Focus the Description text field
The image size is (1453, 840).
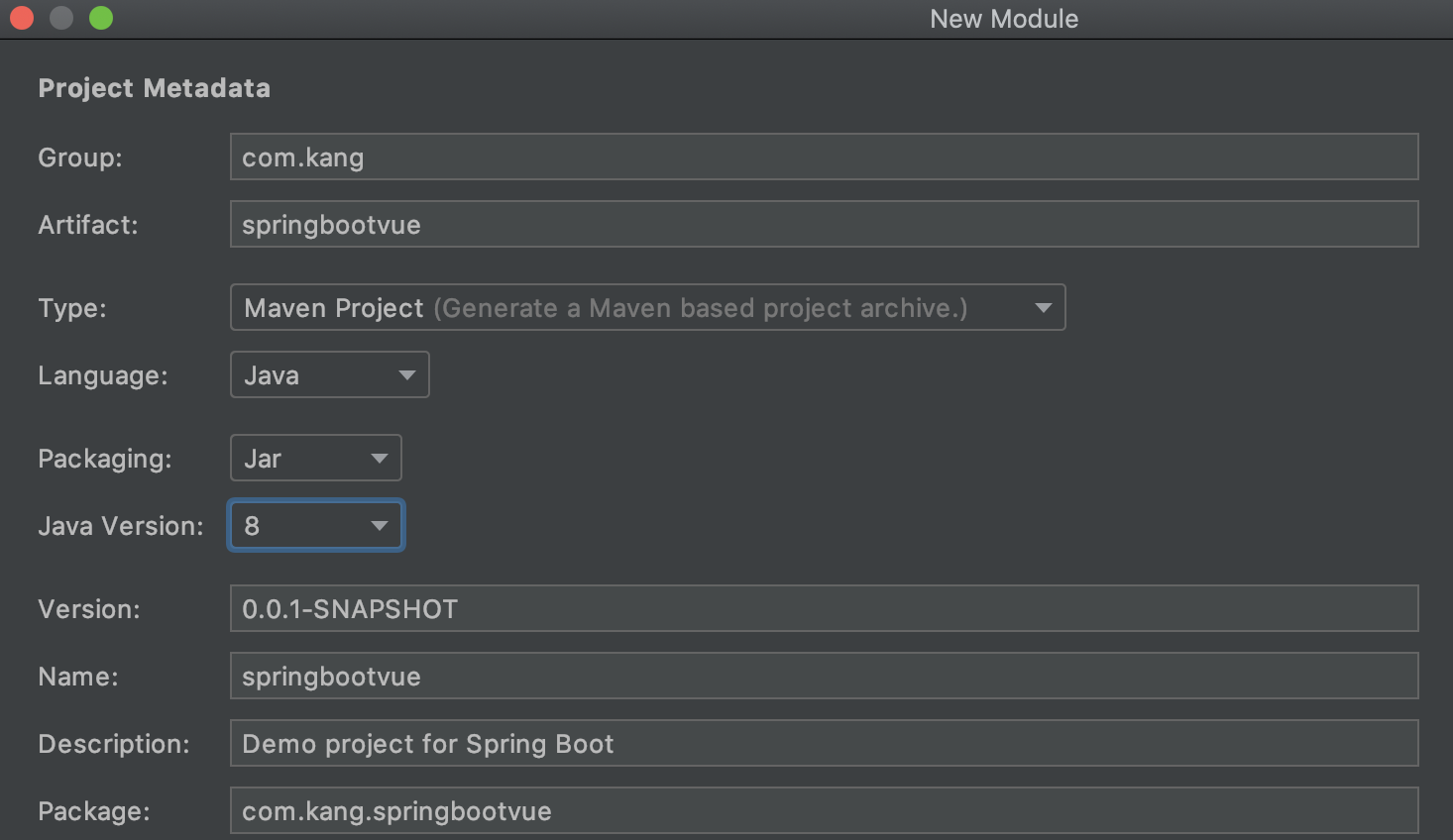(823, 744)
